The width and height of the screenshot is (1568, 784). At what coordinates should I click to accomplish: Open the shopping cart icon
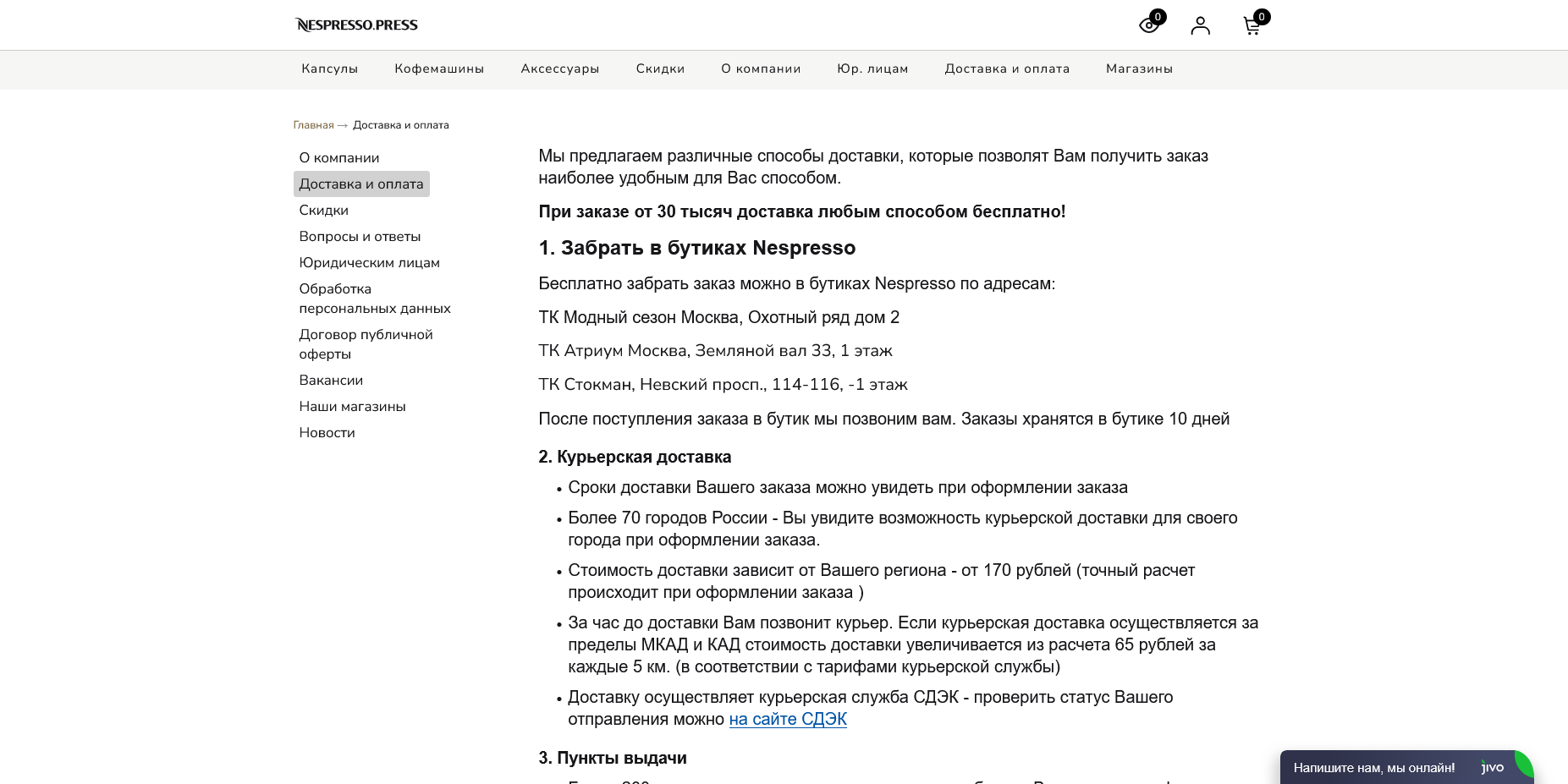tap(1252, 25)
